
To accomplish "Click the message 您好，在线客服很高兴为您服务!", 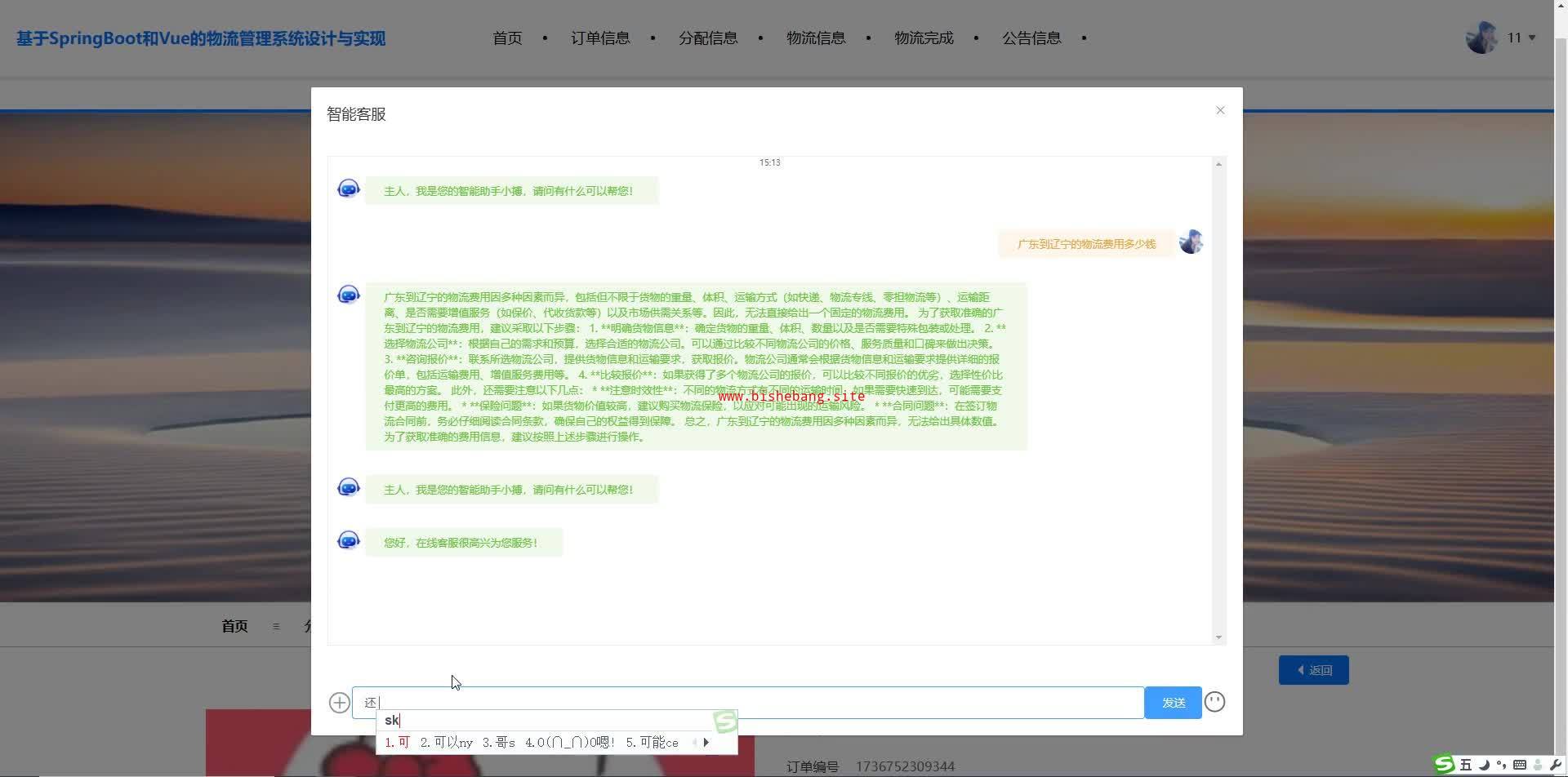I will (464, 543).
